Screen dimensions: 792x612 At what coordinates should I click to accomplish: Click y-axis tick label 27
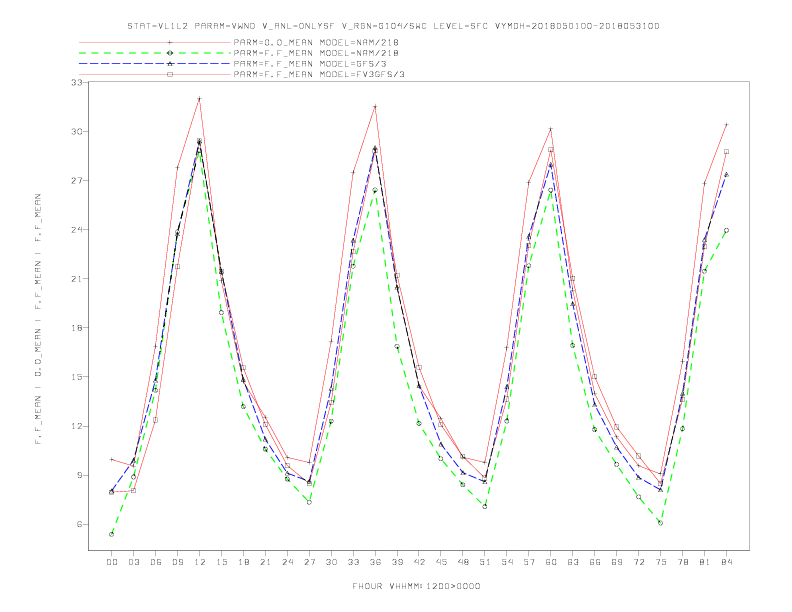[x=77, y=180]
